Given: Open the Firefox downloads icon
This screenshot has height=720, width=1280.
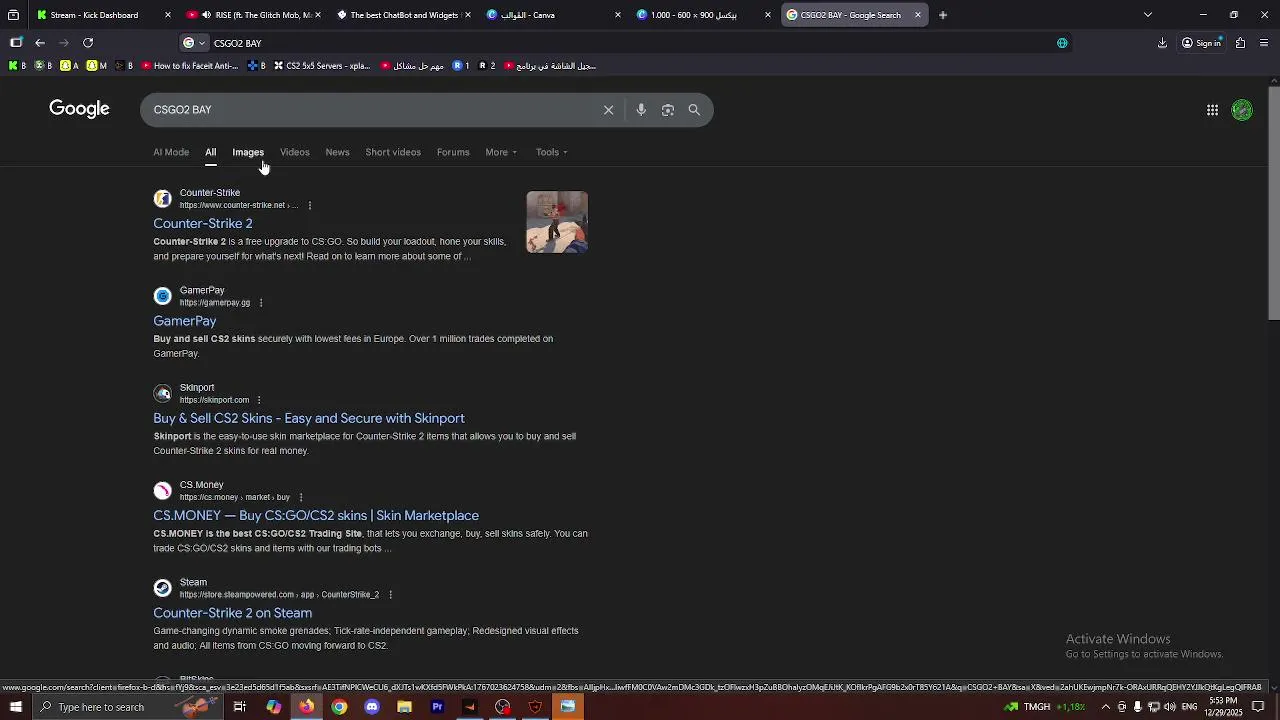Looking at the screenshot, I should pyautogui.click(x=1162, y=43).
